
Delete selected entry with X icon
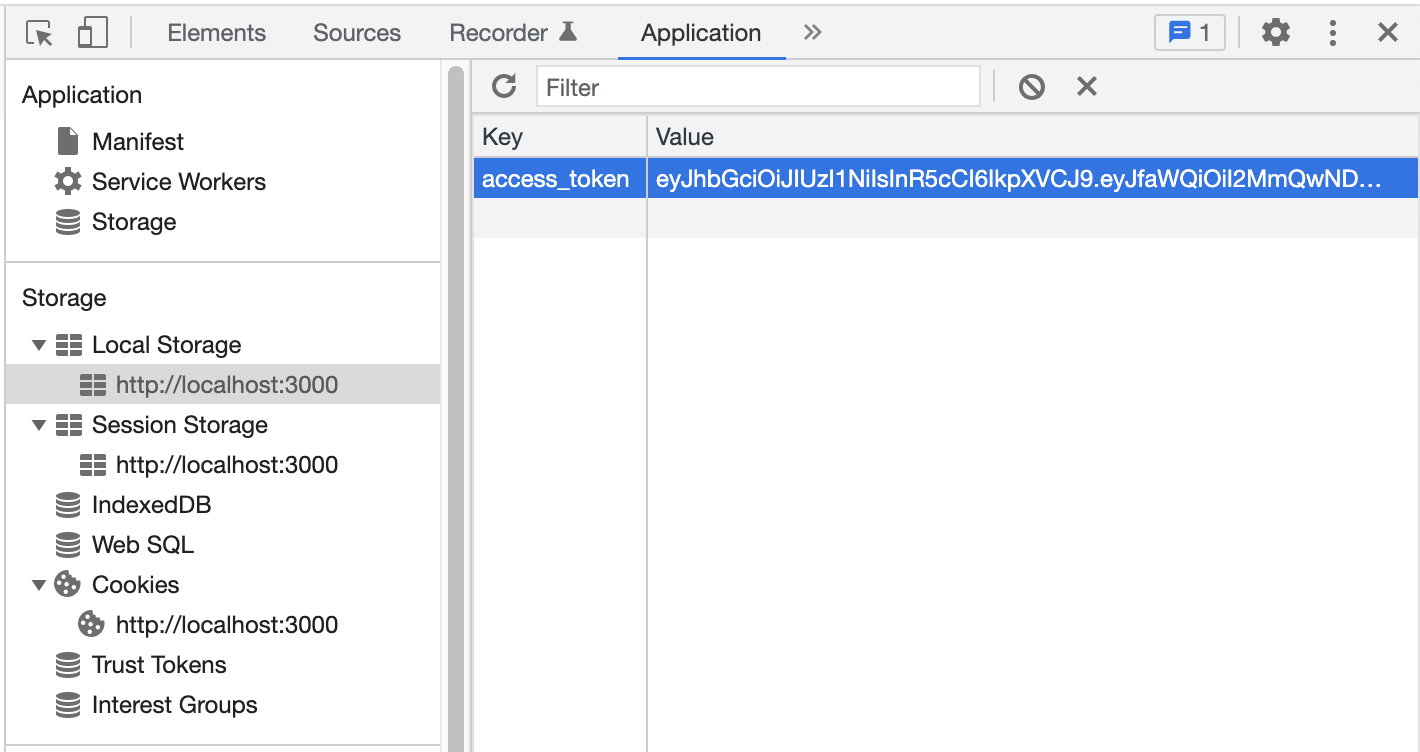point(1086,87)
